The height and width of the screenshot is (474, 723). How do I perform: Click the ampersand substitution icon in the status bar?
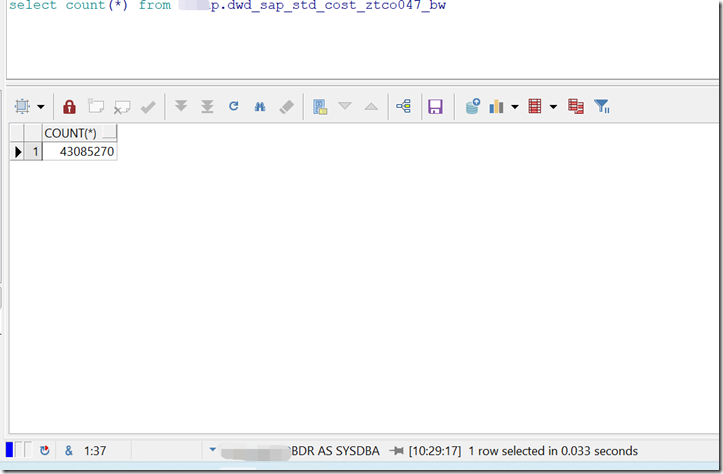coord(69,450)
